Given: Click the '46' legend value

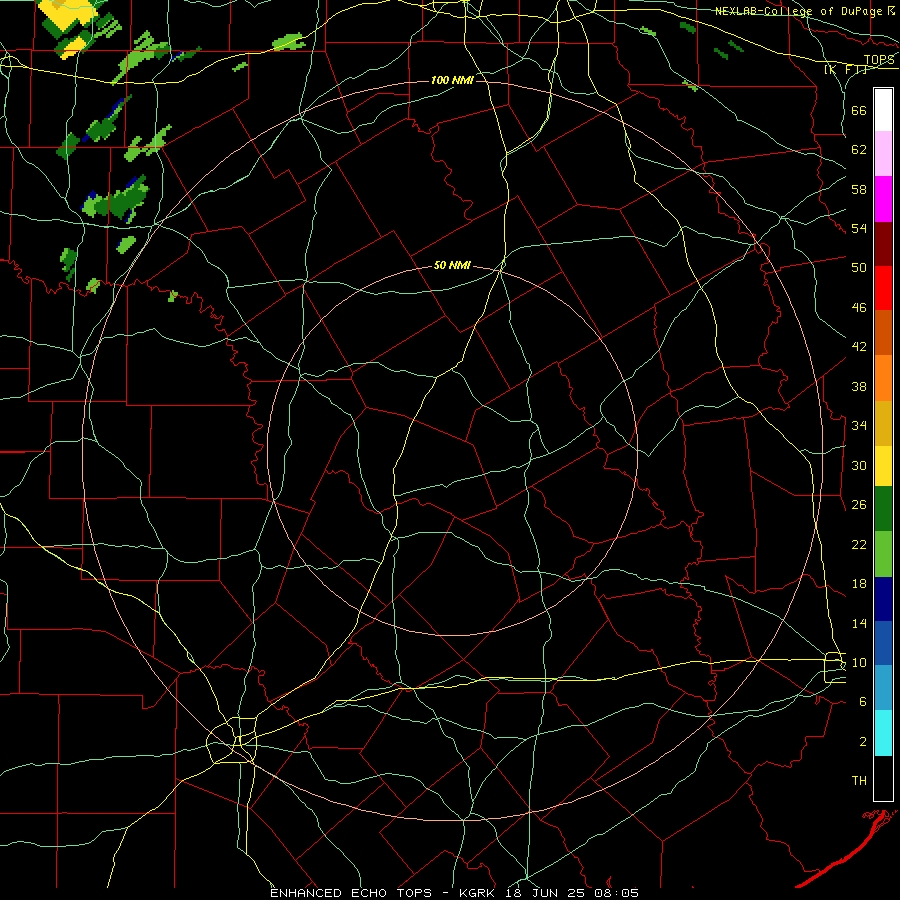Looking at the screenshot, I should click(x=859, y=308).
